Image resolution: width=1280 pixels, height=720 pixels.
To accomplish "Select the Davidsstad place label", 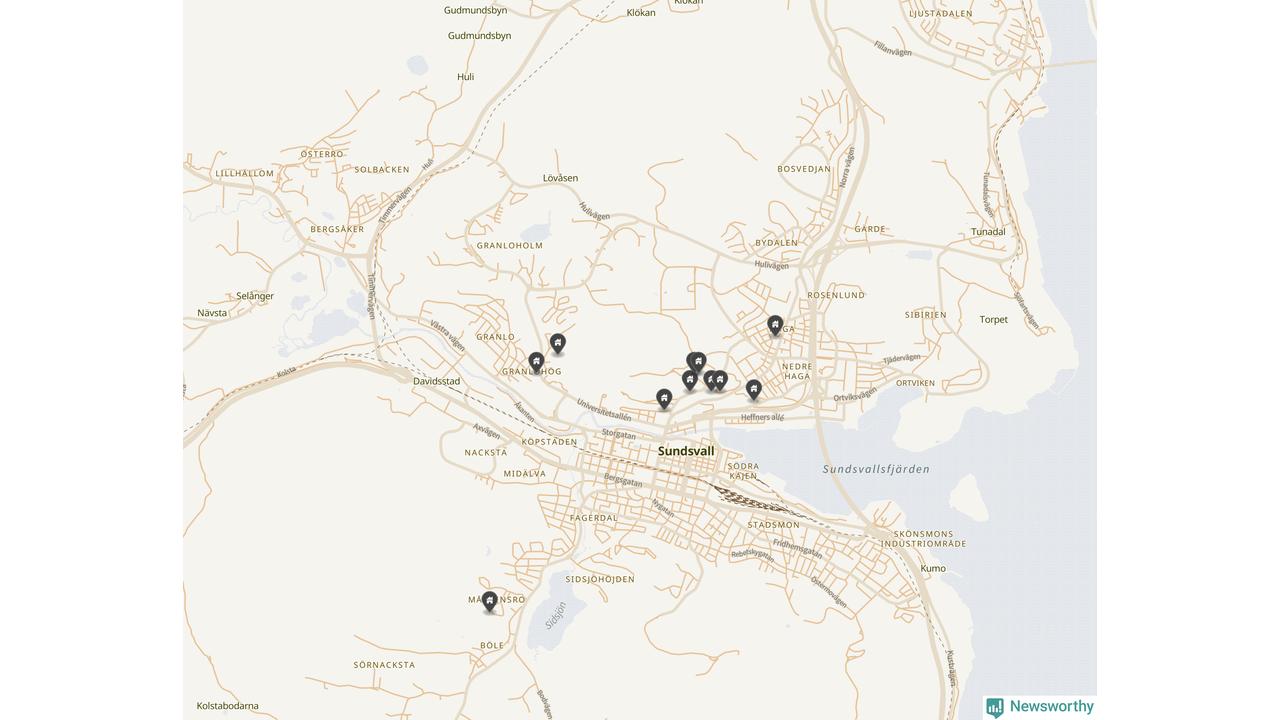I will [437, 381].
